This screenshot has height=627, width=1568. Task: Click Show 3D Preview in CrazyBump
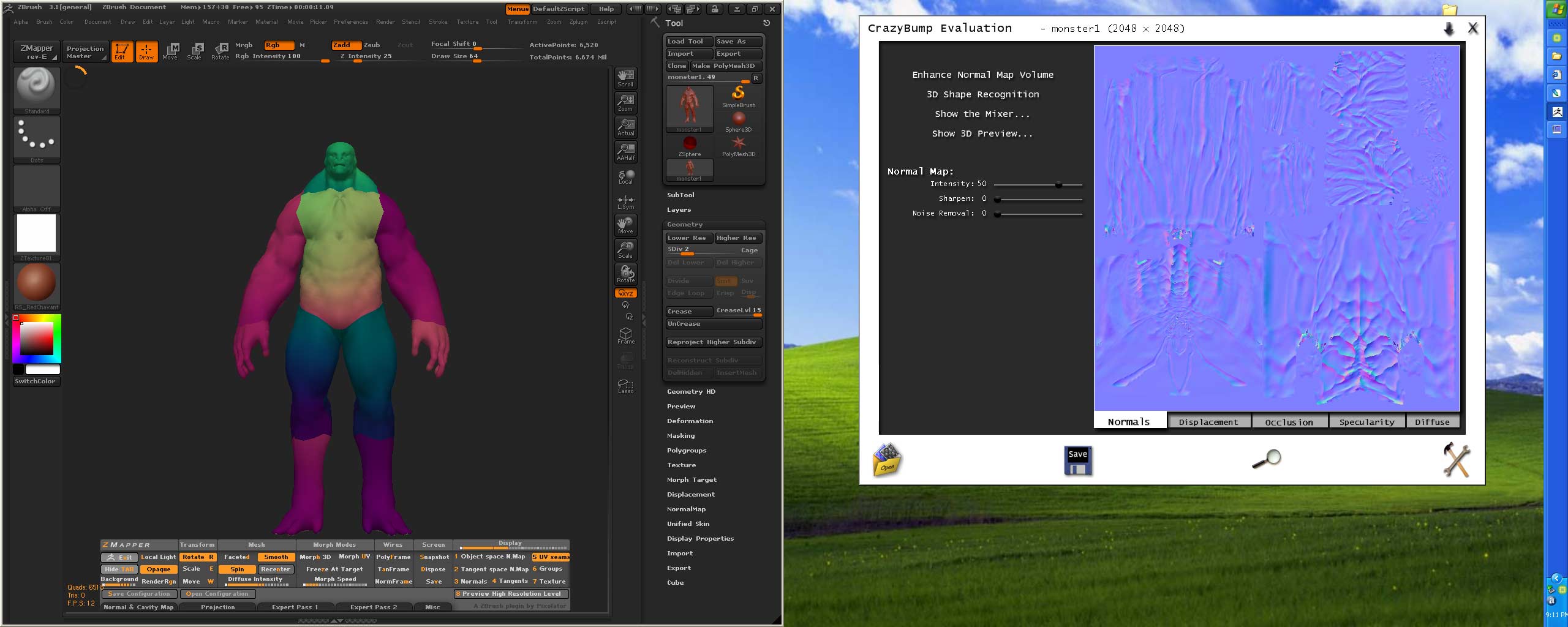click(982, 133)
